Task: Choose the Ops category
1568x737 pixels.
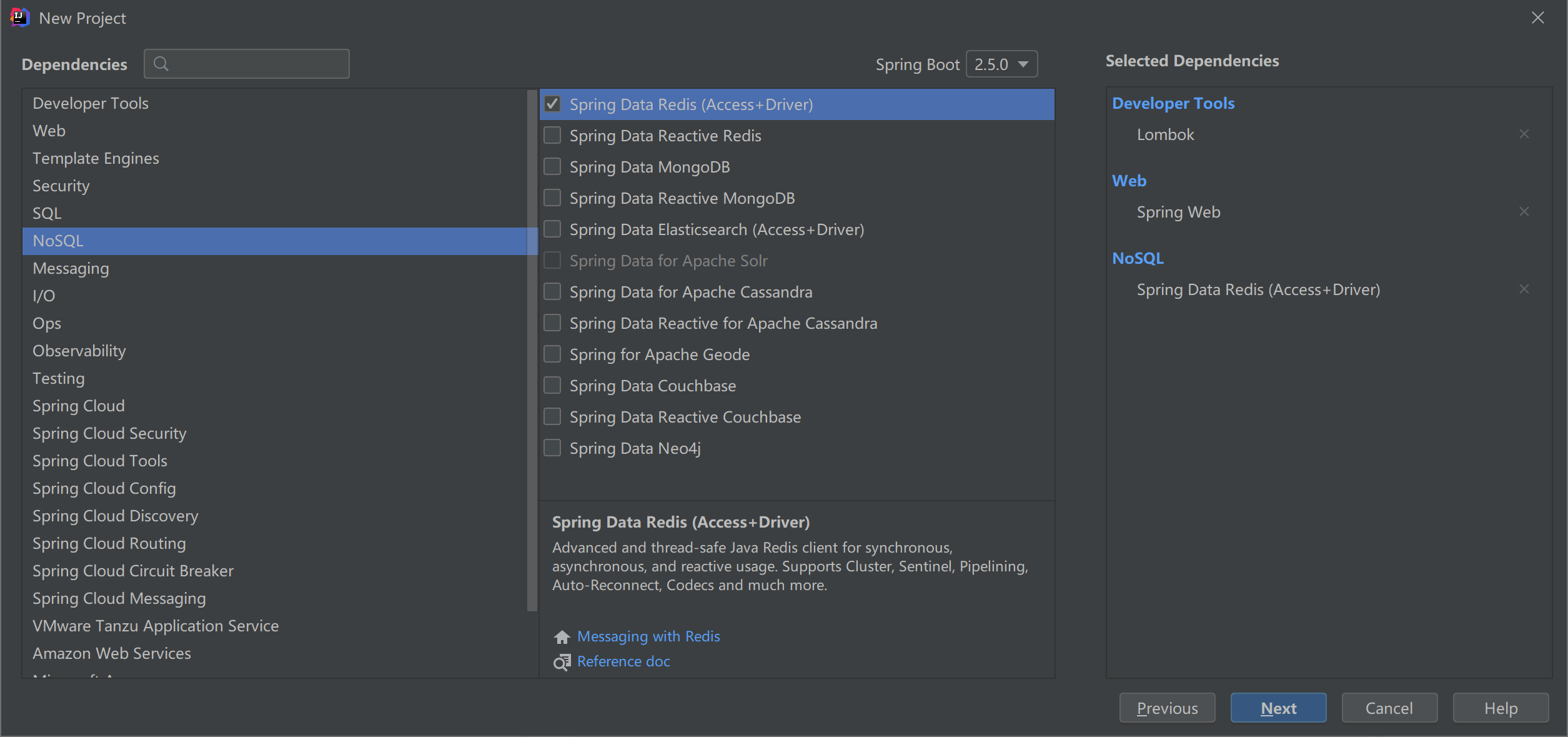Action: (275, 323)
